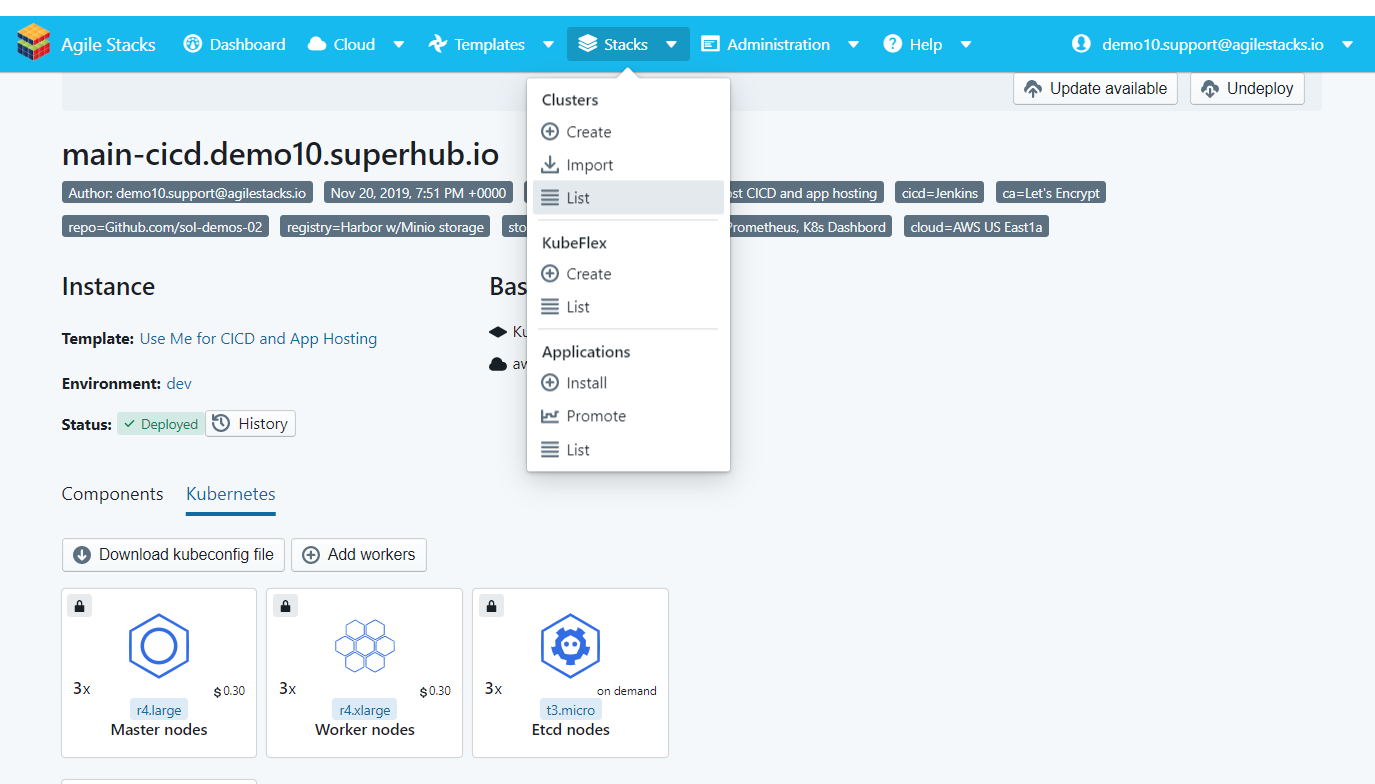Click the cicd=Jenkins tag
The height and width of the screenshot is (784, 1375).
(940, 193)
